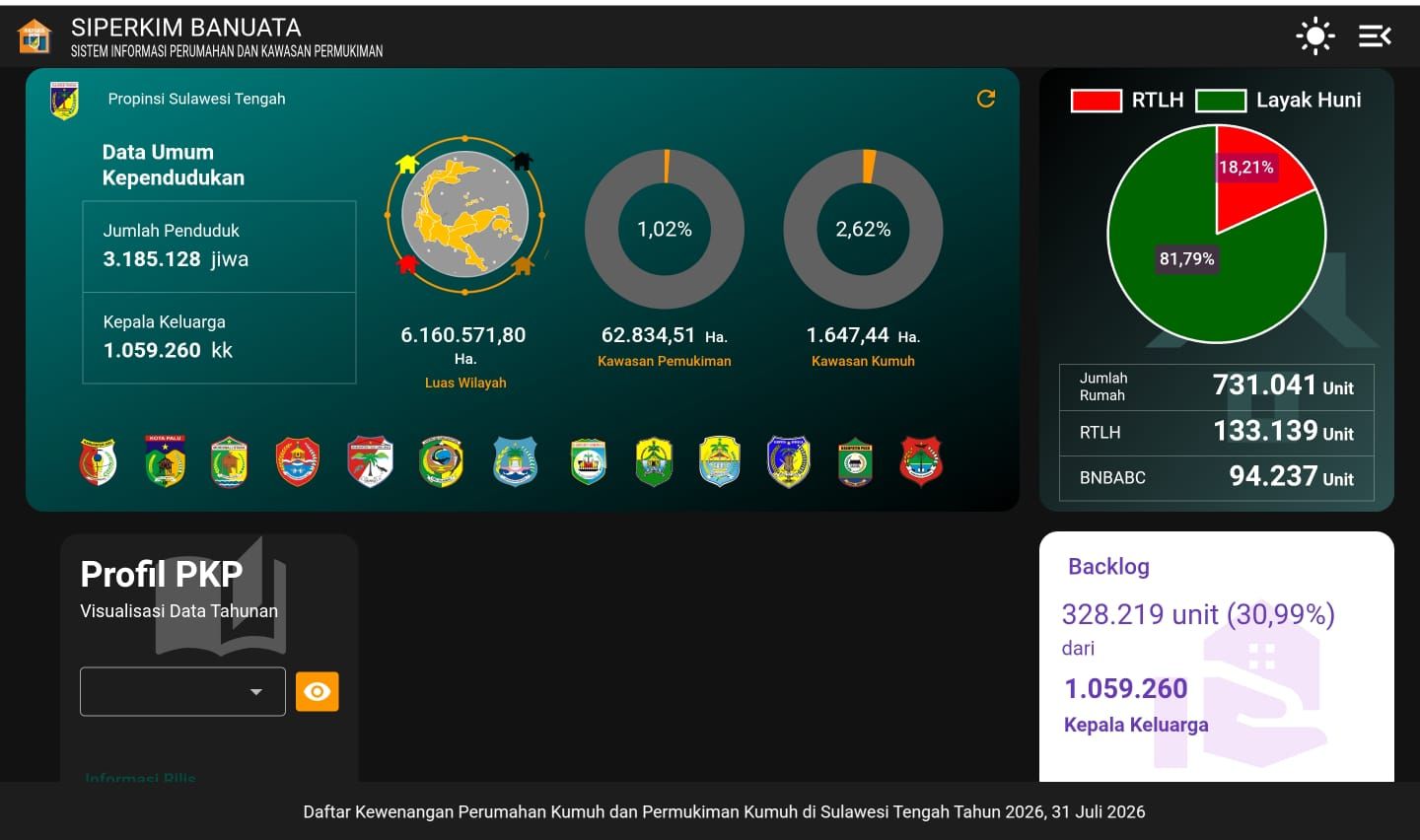The image size is (1420, 840).
Task: Click the RTLH legend label
Action: click(1158, 100)
